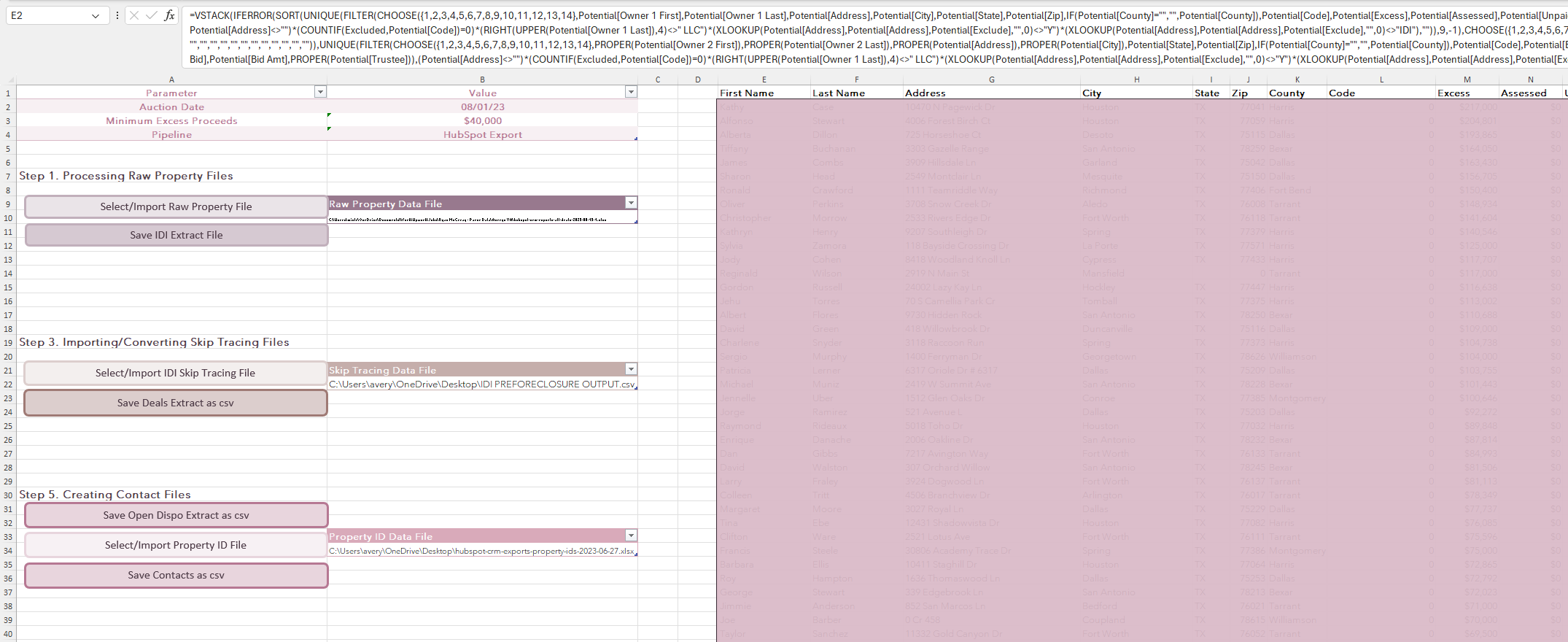
Task: Expand the Skip Tracing Data File filter
Action: 631,369
